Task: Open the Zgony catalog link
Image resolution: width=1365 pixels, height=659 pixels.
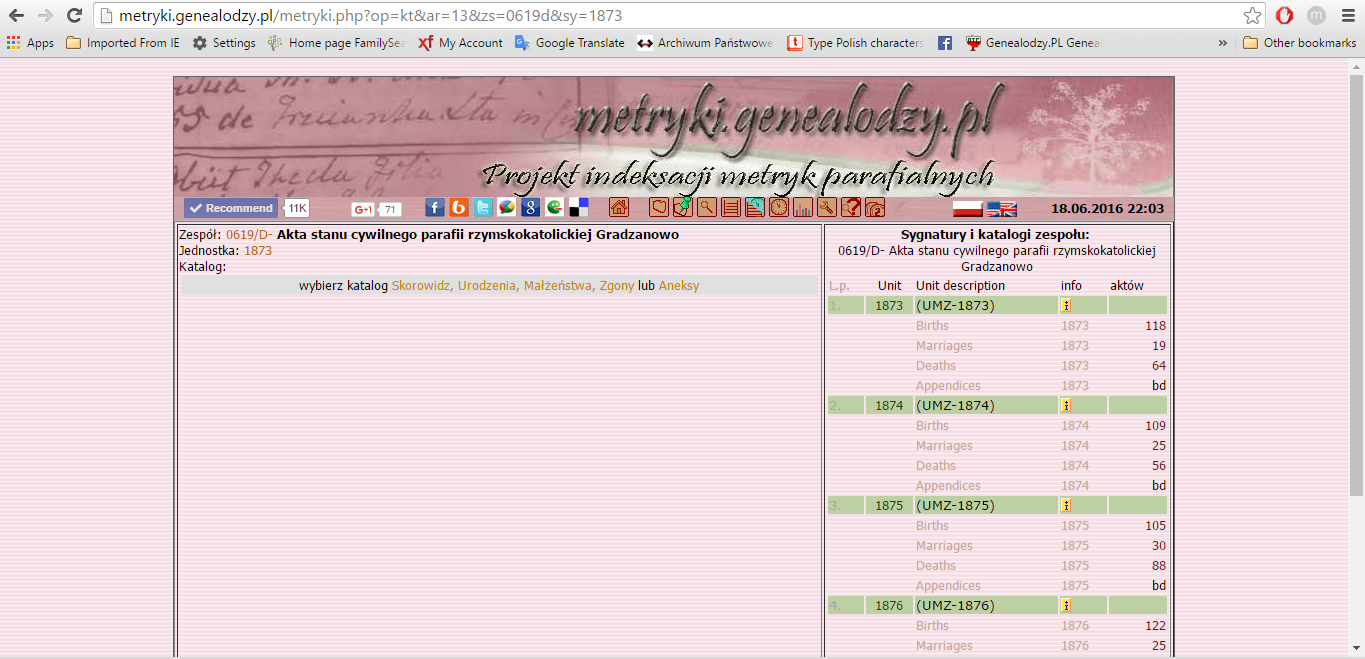Action: [615, 286]
